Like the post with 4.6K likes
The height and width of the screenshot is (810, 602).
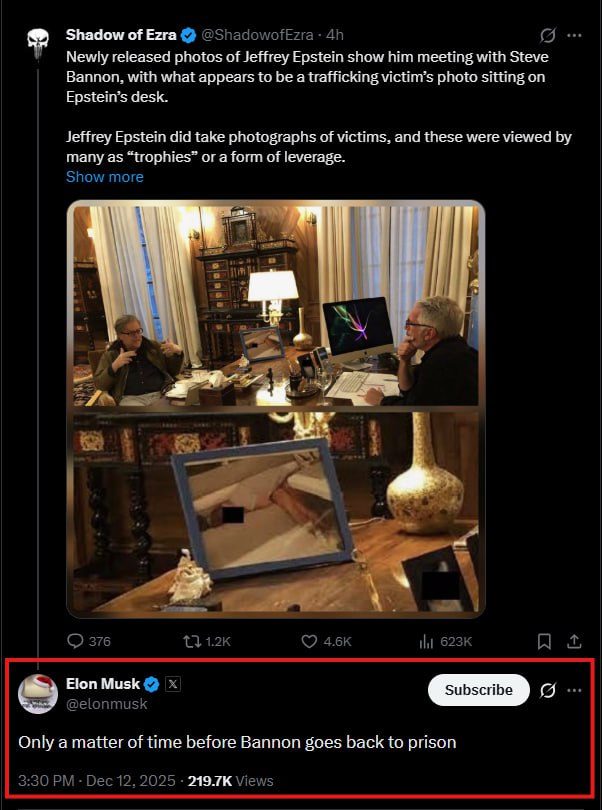point(310,641)
